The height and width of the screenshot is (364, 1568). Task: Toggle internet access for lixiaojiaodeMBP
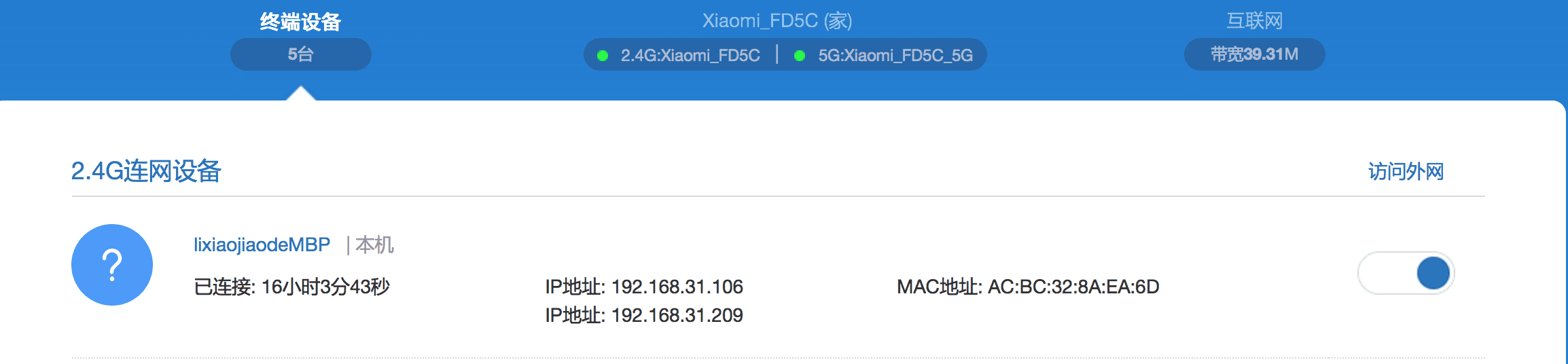click(1406, 273)
